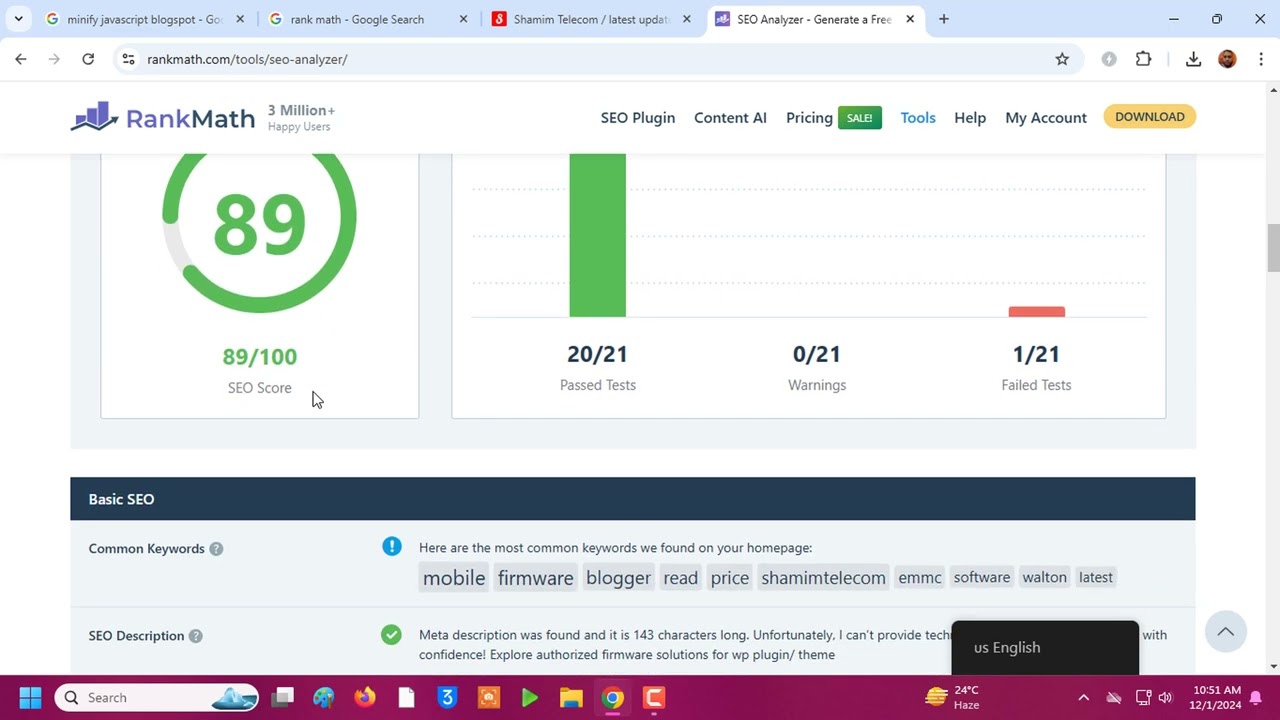The height and width of the screenshot is (720, 1280).
Task: Open the notification bell in system tray
Action: tap(1256, 697)
